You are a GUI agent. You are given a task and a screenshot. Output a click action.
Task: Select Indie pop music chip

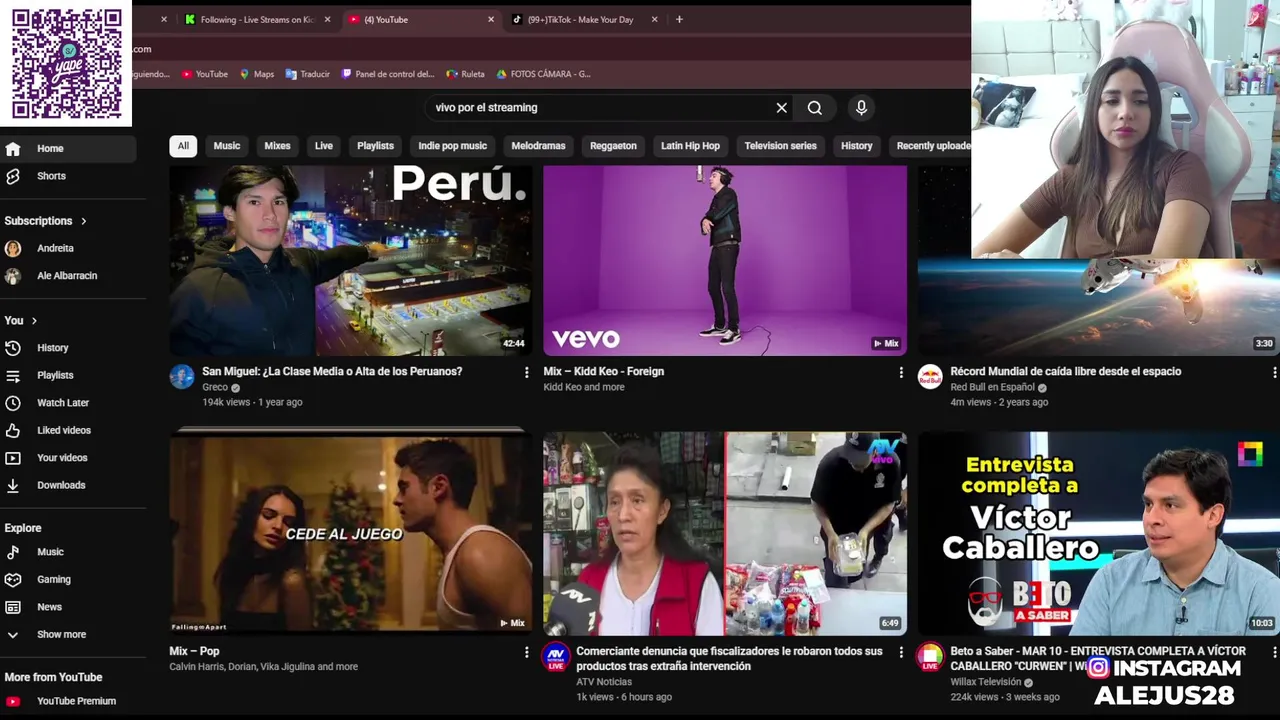pos(452,146)
